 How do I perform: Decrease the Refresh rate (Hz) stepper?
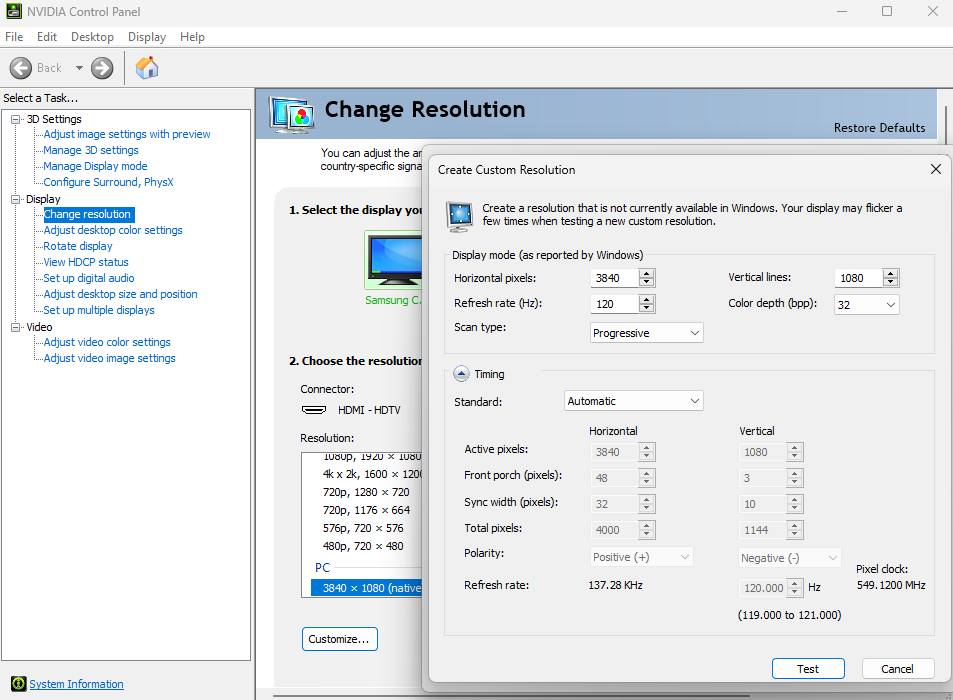click(x=647, y=308)
